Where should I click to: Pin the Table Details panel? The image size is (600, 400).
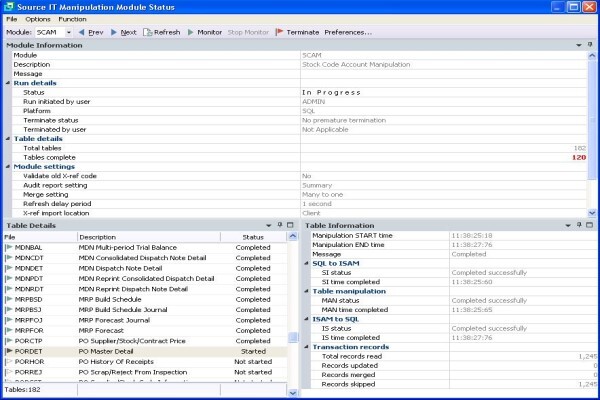[280, 225]
